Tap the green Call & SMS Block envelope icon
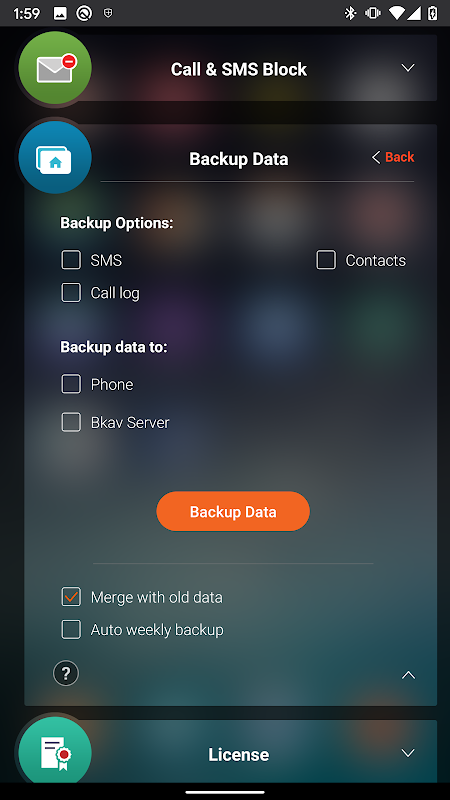450x800 pixels. coord(55,68)
